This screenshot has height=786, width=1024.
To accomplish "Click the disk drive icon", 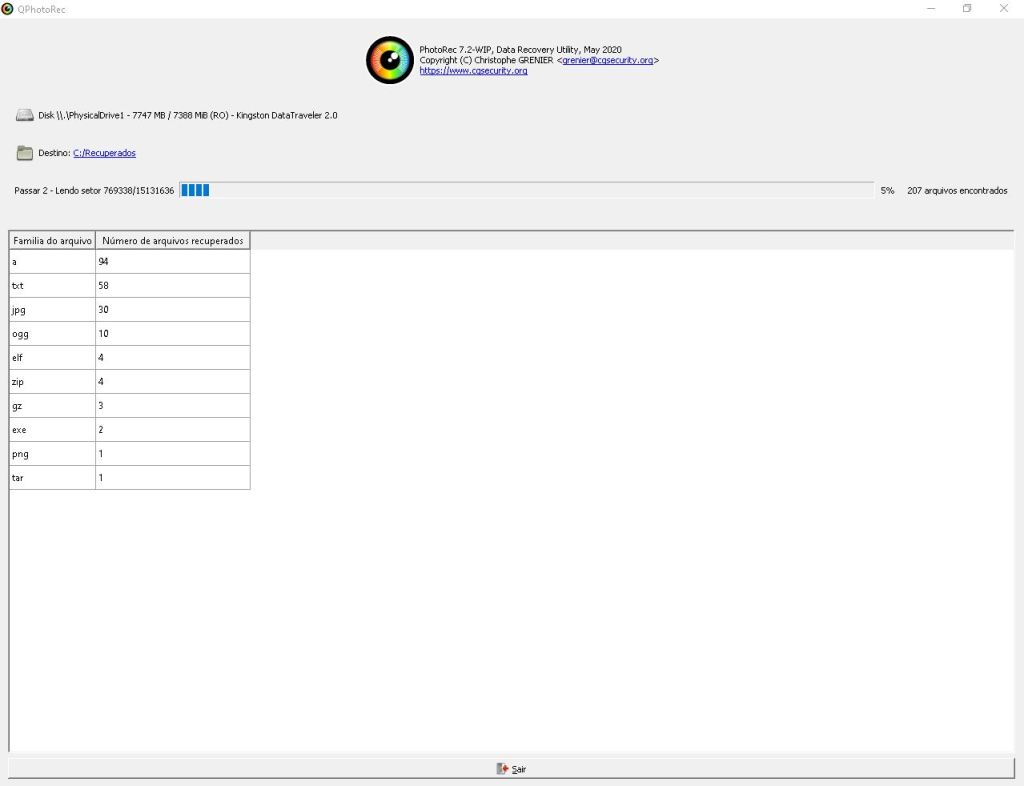I will coord(25,116).
